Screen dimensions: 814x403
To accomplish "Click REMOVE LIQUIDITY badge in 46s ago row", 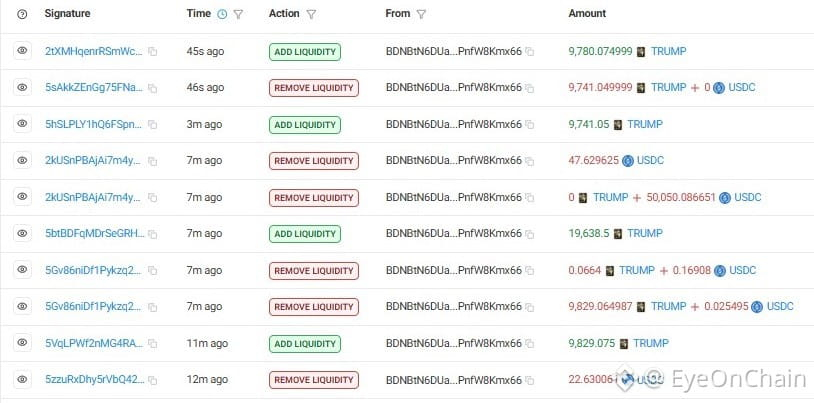I will [314, 88].
